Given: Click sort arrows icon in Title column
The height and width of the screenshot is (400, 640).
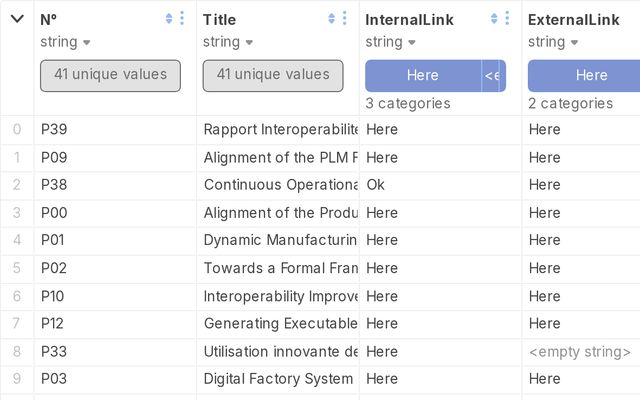Looking at the screenshot, I should 331,18.
